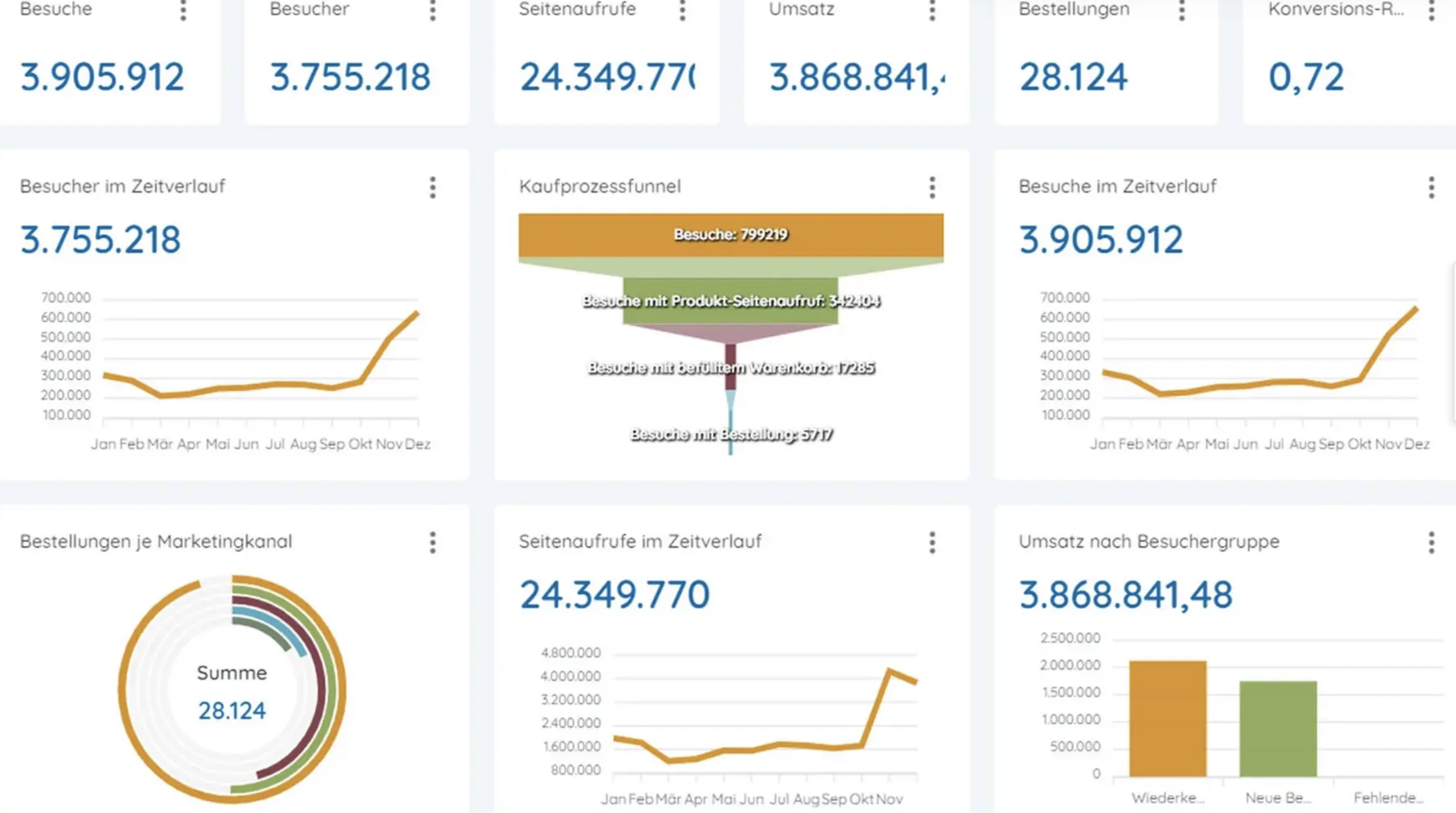Open the Besucher card three-dot menu
The height and width of the screenshot is (813, 1456).
[x=433, y=11]
